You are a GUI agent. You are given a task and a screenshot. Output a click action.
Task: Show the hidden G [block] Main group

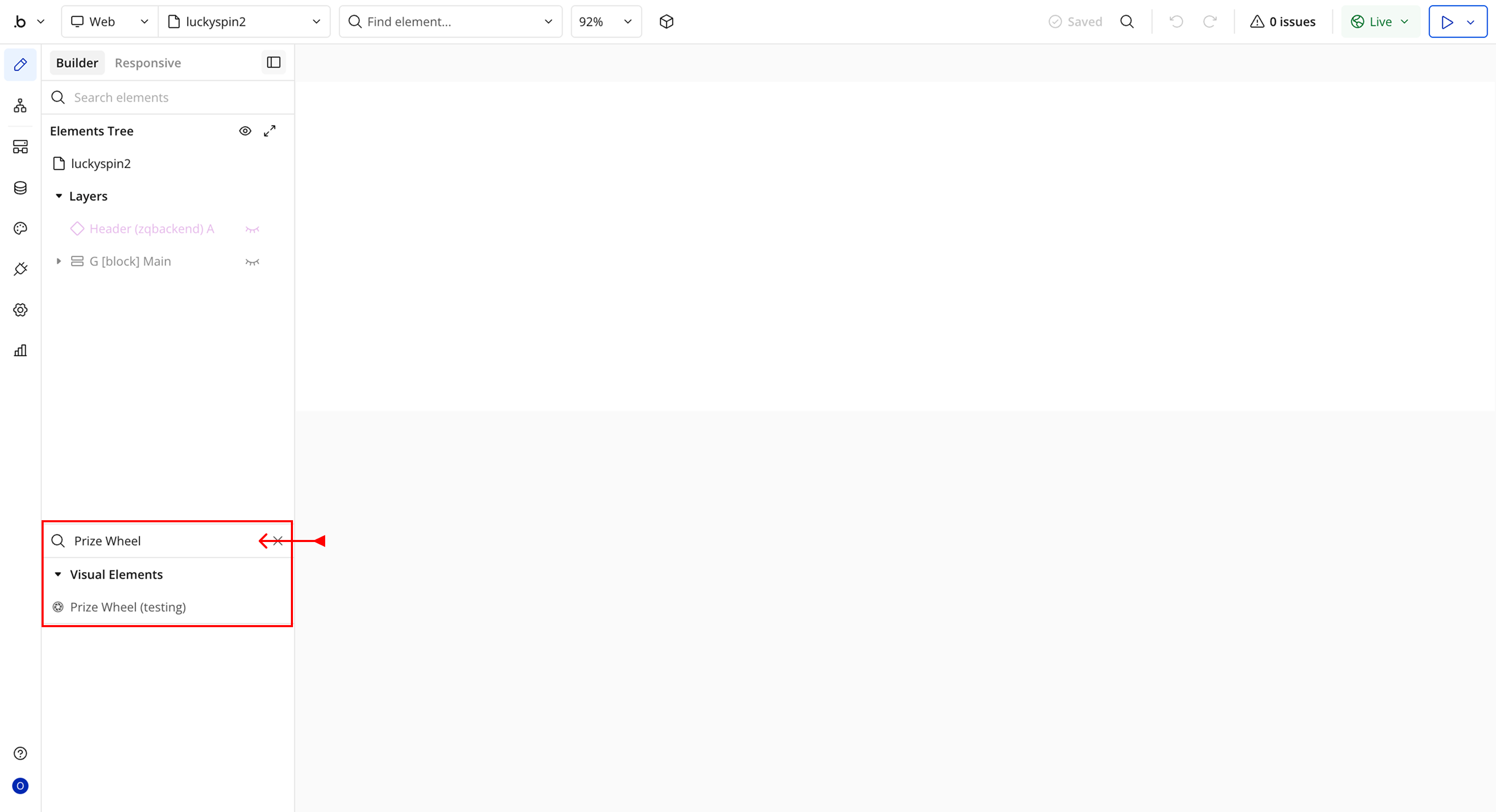pyautogui.click(x=252, y=262)
